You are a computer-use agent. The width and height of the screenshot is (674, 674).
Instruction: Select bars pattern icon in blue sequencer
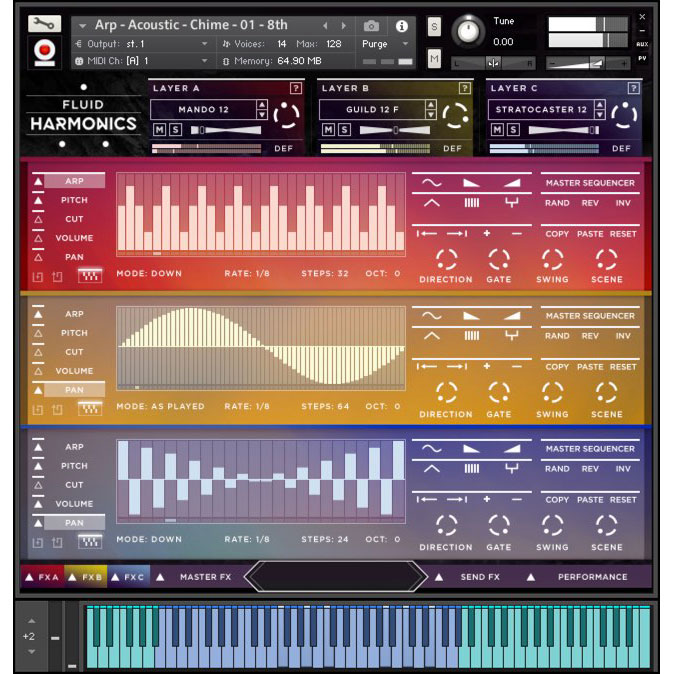point(472,469)
